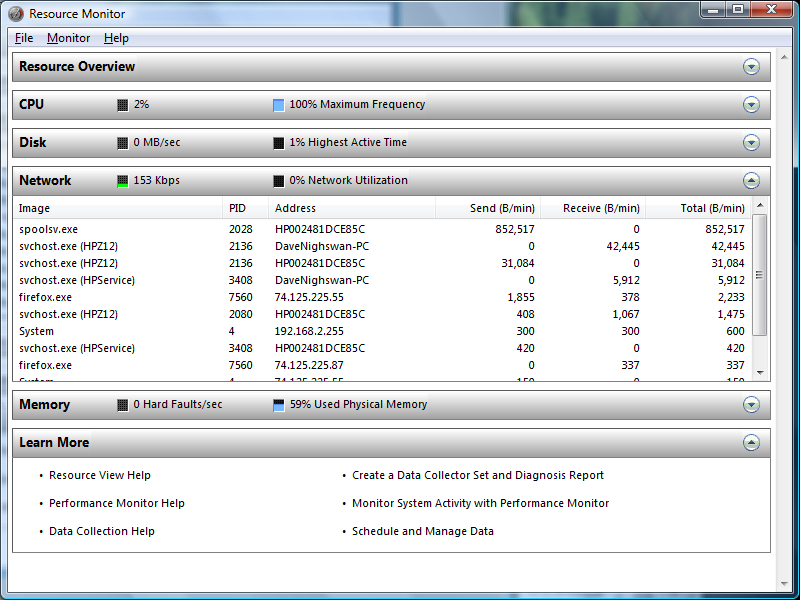The width and height of the screenshot is (800, 600).
Task: Sort network list by Address column
Action: coord(352,208)
